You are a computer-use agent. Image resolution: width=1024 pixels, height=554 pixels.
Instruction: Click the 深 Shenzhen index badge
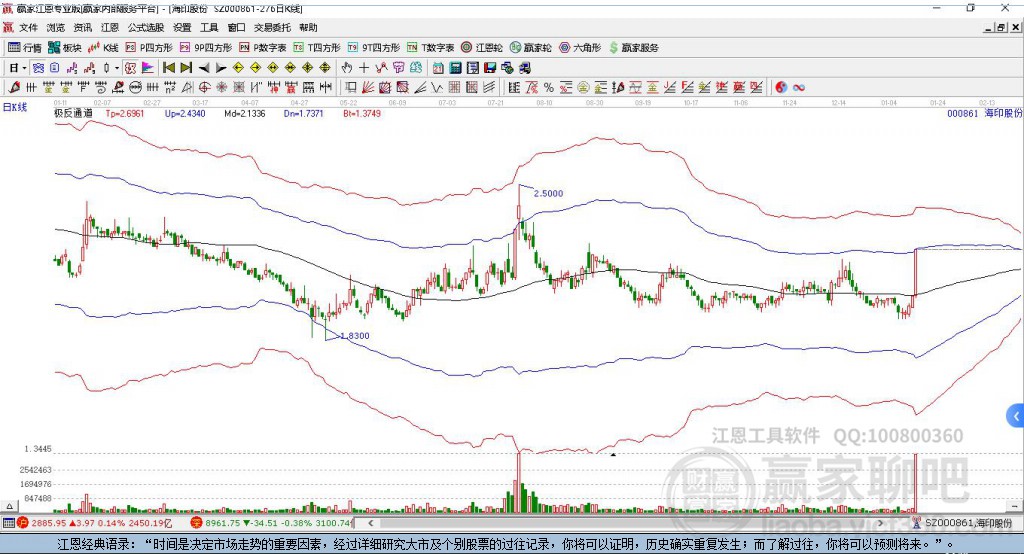pyautogui.click(x=197, y=523)
